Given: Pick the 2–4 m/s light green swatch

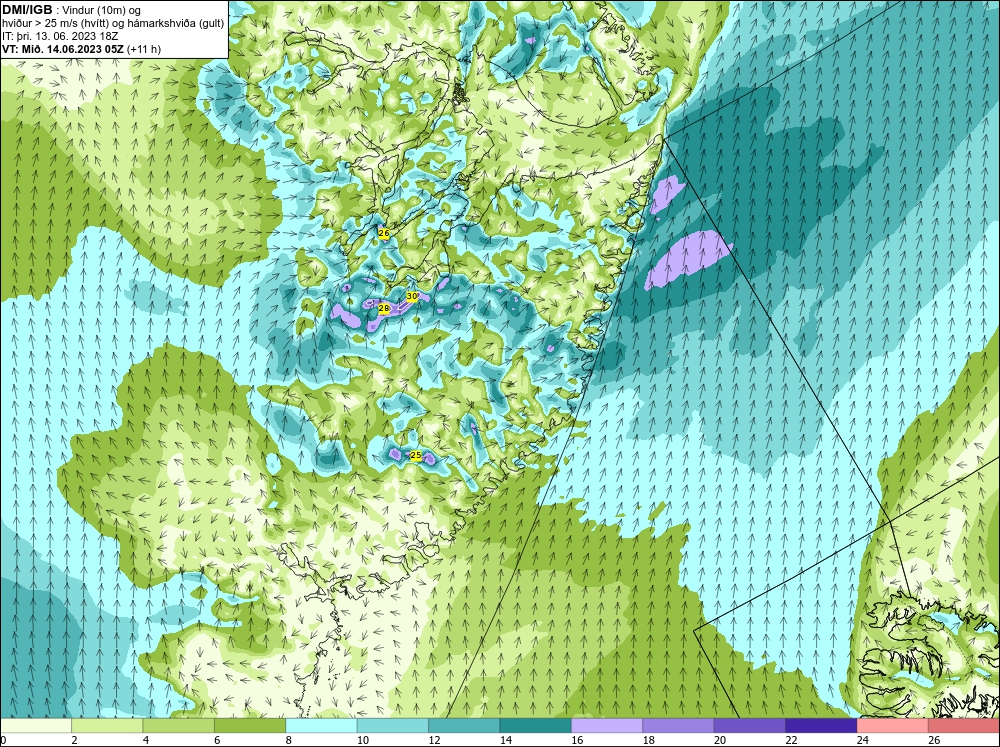Looking at the screenshot, I should 107,726.
